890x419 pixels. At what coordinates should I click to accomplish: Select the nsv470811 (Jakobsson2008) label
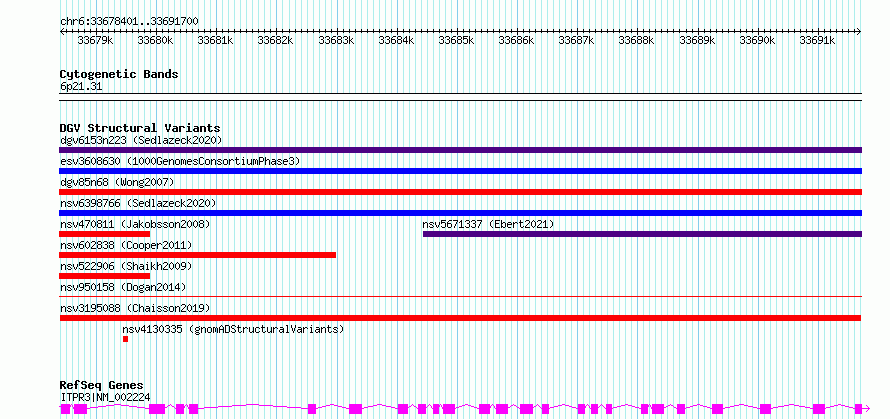135,224
